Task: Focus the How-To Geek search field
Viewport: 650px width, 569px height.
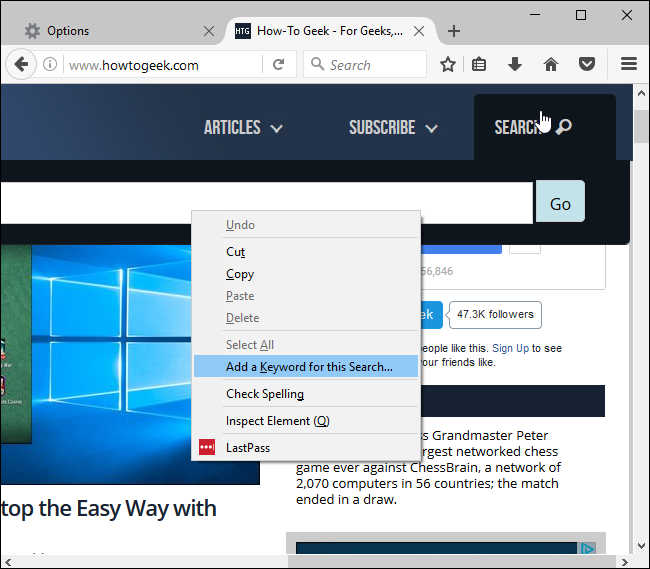Action: [x=267, y=203]
